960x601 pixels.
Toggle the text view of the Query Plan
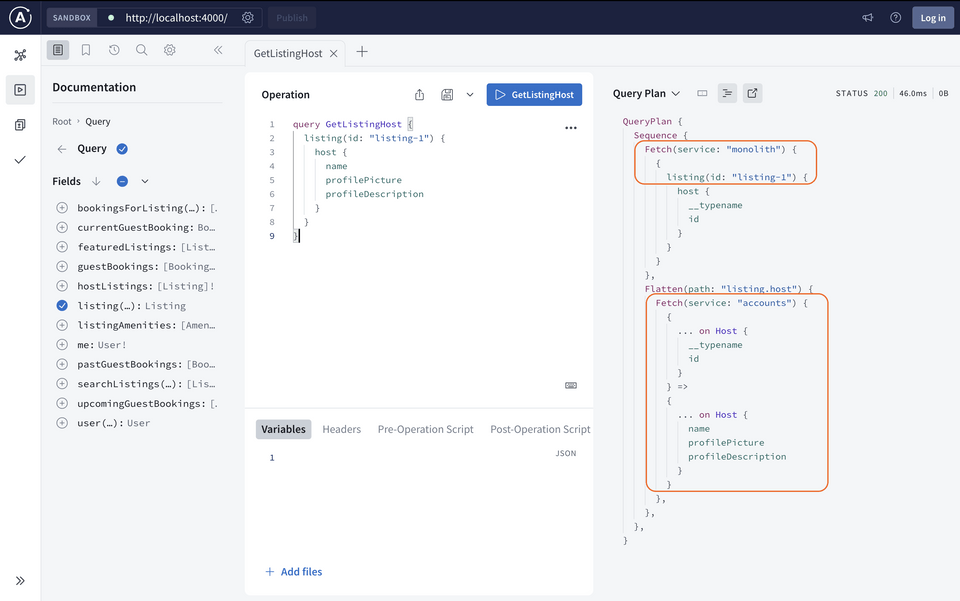pos(727,93)
